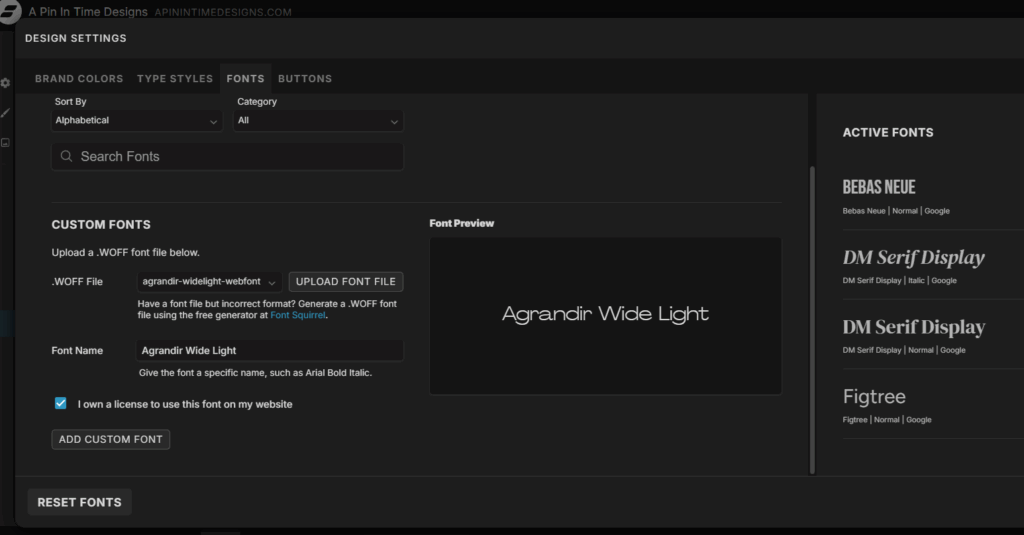Image resolution: width=1024 pixels, height=535 pixels.
Task: Click the Reset Fonts button
Action: coord(79,502)
